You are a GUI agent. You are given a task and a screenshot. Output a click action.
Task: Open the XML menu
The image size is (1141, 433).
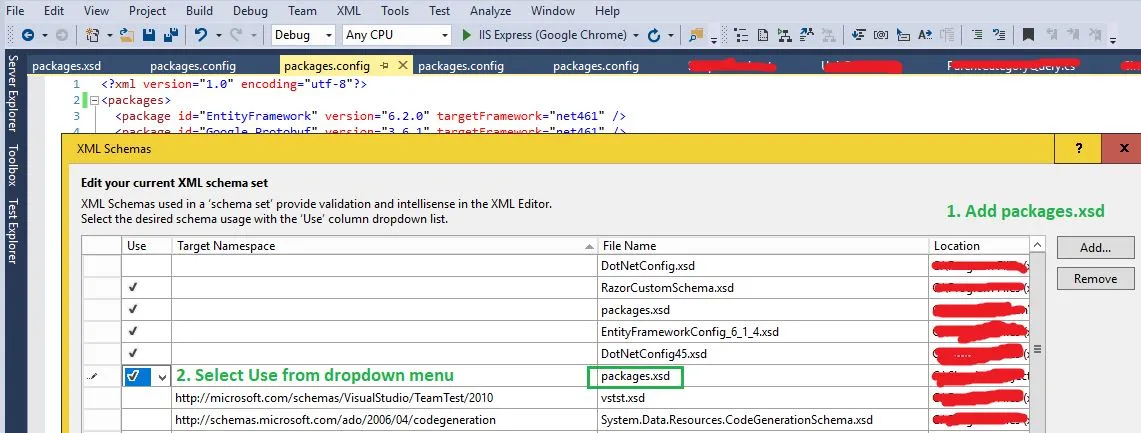(x=349, y=11)
